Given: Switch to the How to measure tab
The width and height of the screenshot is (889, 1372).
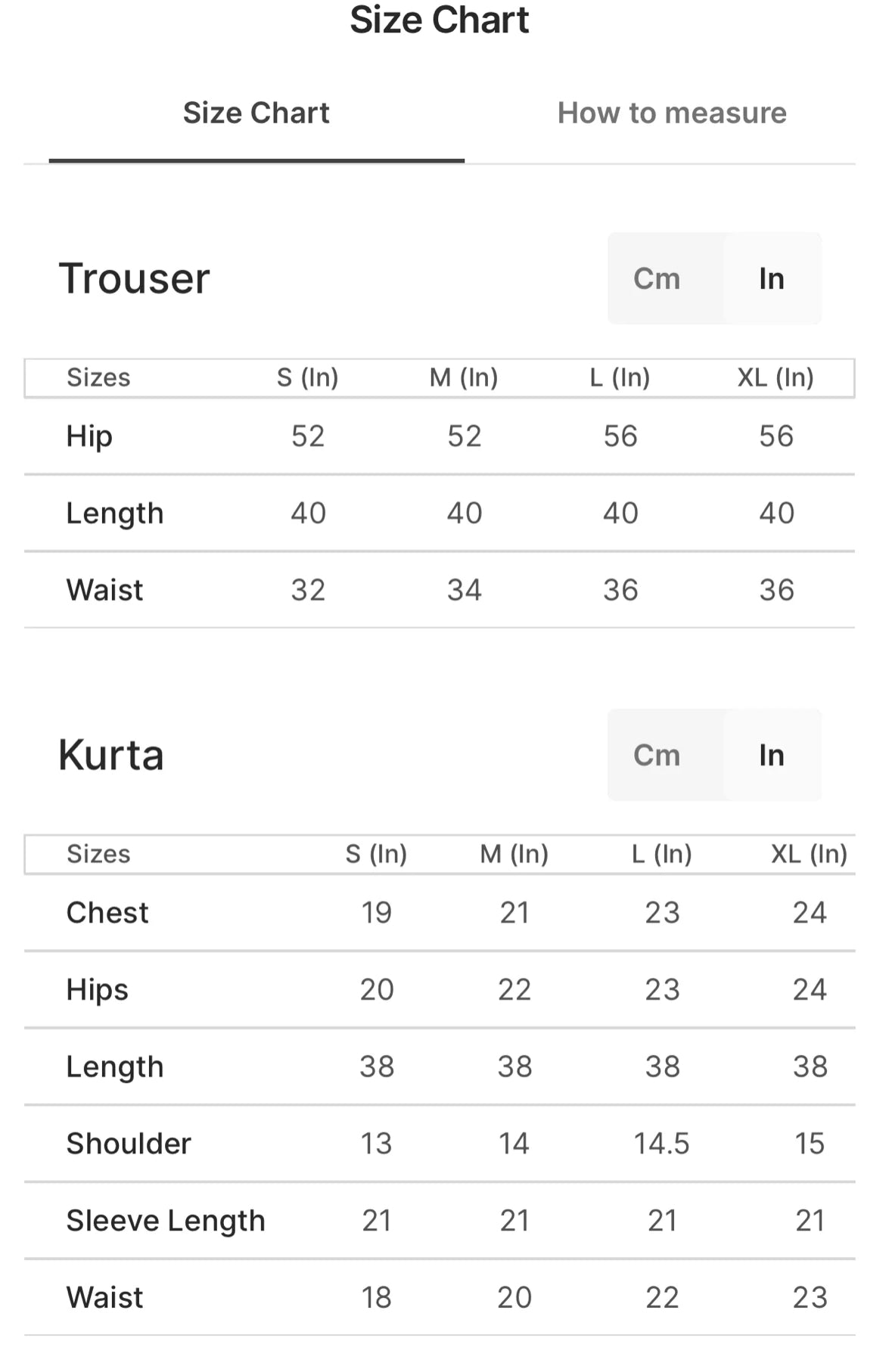Looking at the screenshot, I should point(671,113).
